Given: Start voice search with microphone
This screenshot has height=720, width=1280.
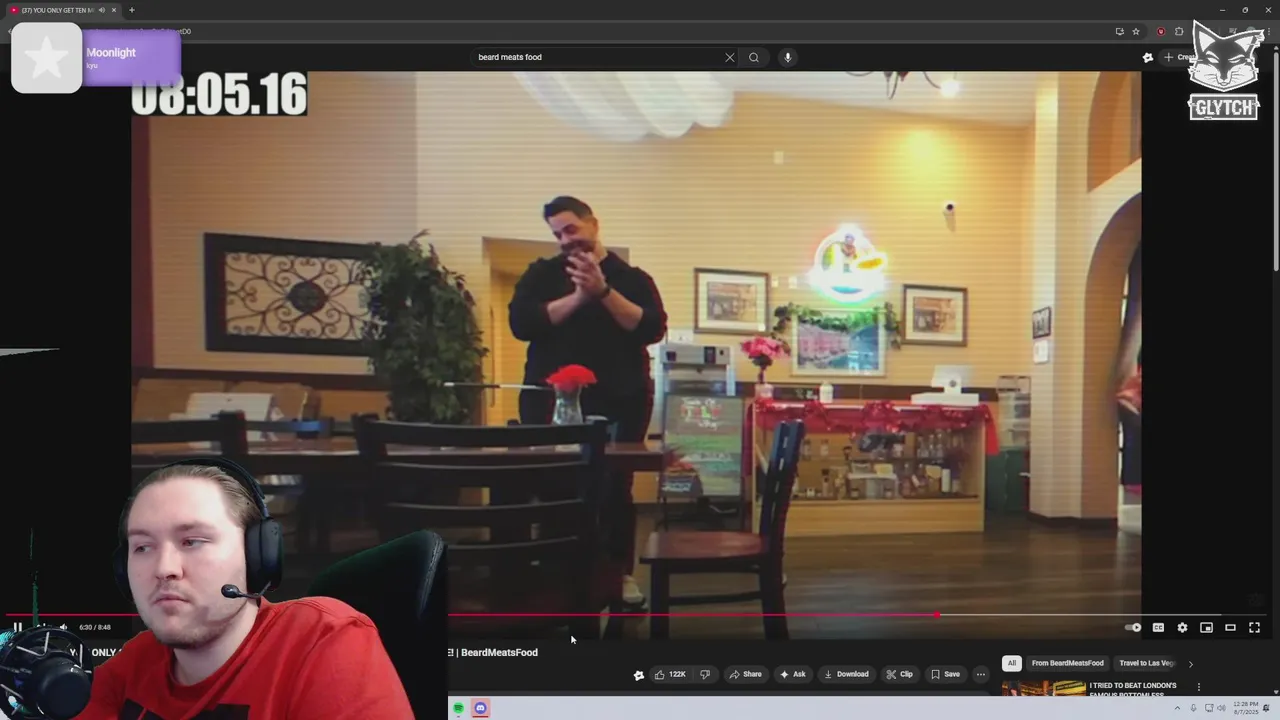Looking at the screenshot, I should coord(787,57).
